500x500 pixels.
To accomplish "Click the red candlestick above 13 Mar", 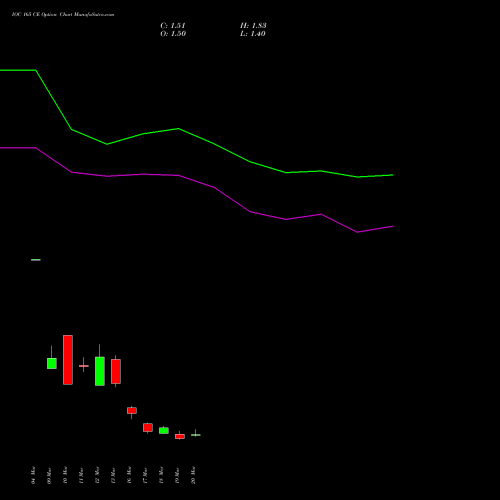I will [116, 371].
